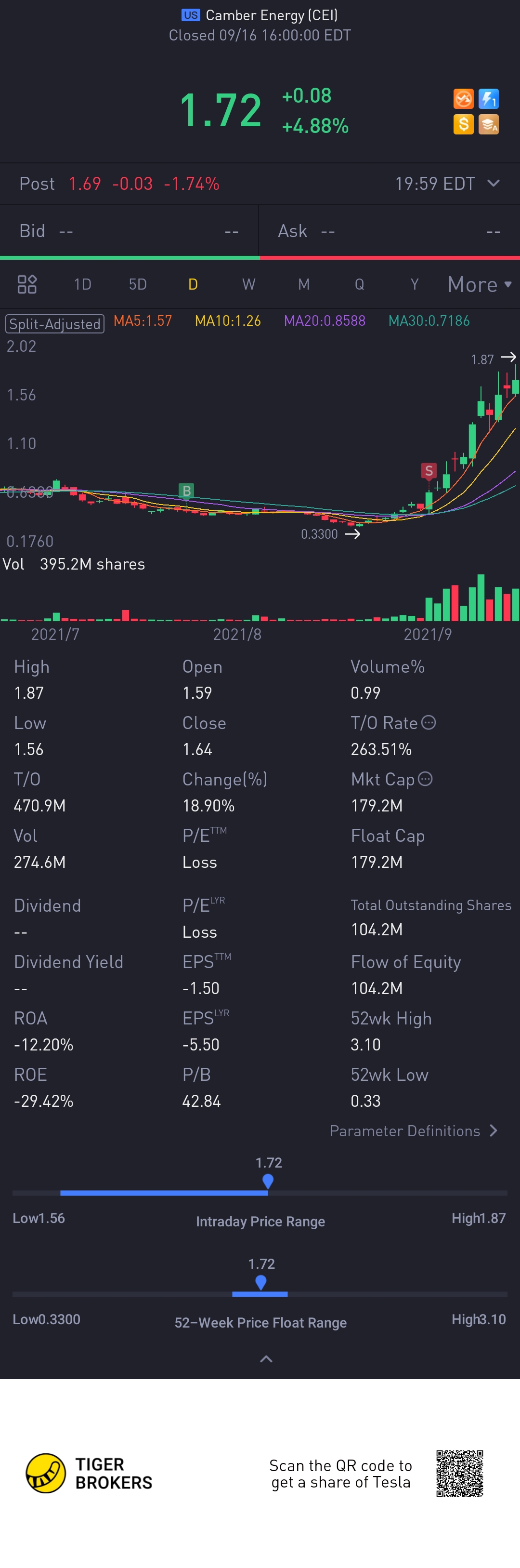Open the chart layout grid icon

click(x=27, y=284)
